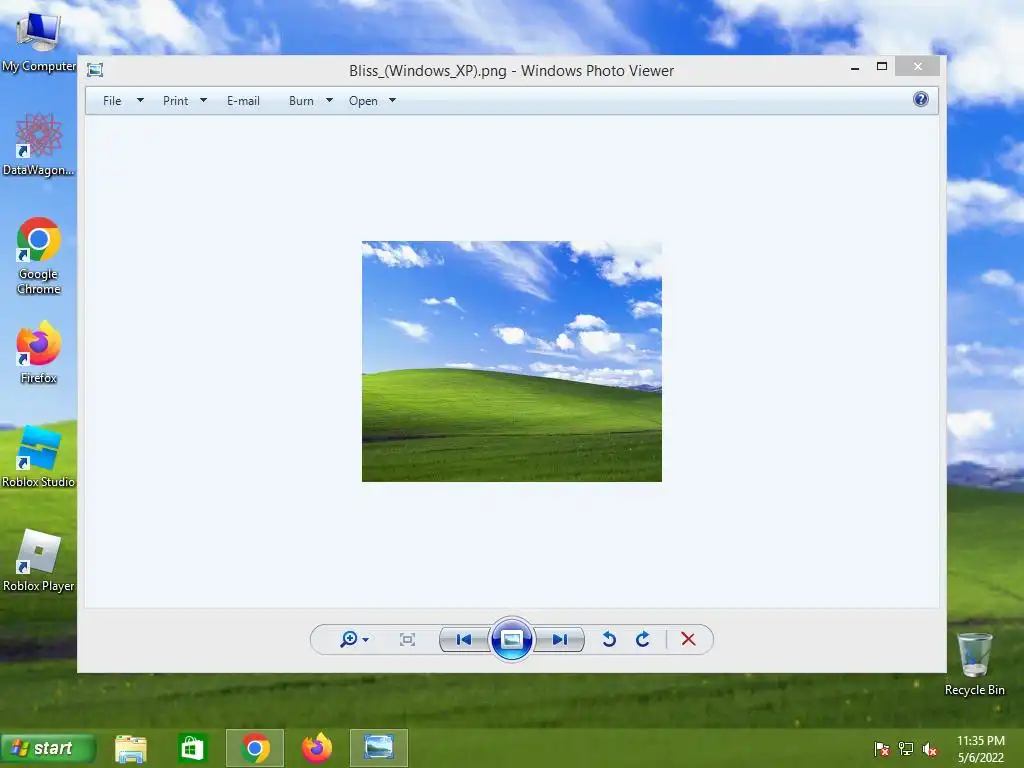Rotate the photo counterclockwise
Image resolution: width=1024 pixels, height=768 pixels.
coord(609,639)
